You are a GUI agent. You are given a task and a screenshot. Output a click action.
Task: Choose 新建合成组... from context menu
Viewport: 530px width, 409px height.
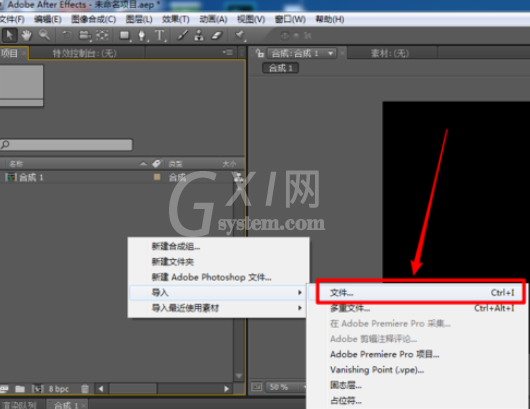(218, 246)
